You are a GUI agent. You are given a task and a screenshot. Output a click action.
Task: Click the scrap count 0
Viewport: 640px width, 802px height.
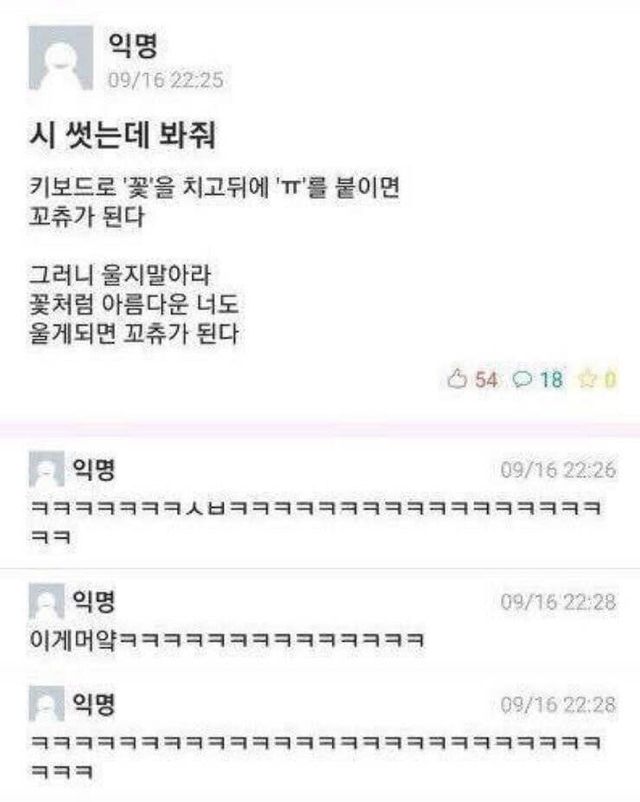(x=610, y=380)
